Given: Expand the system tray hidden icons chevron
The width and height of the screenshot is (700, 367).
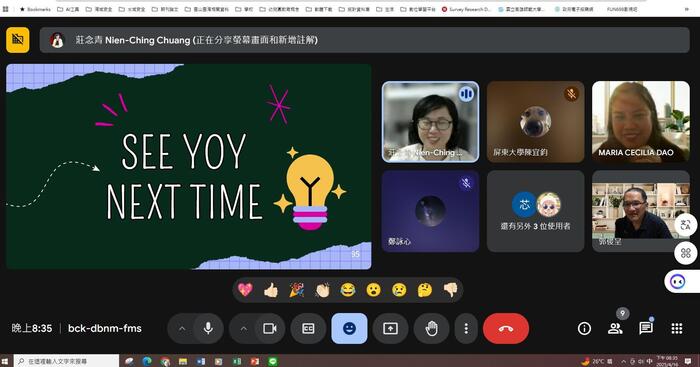Looking at the screenshot, I should click(623, 361).
